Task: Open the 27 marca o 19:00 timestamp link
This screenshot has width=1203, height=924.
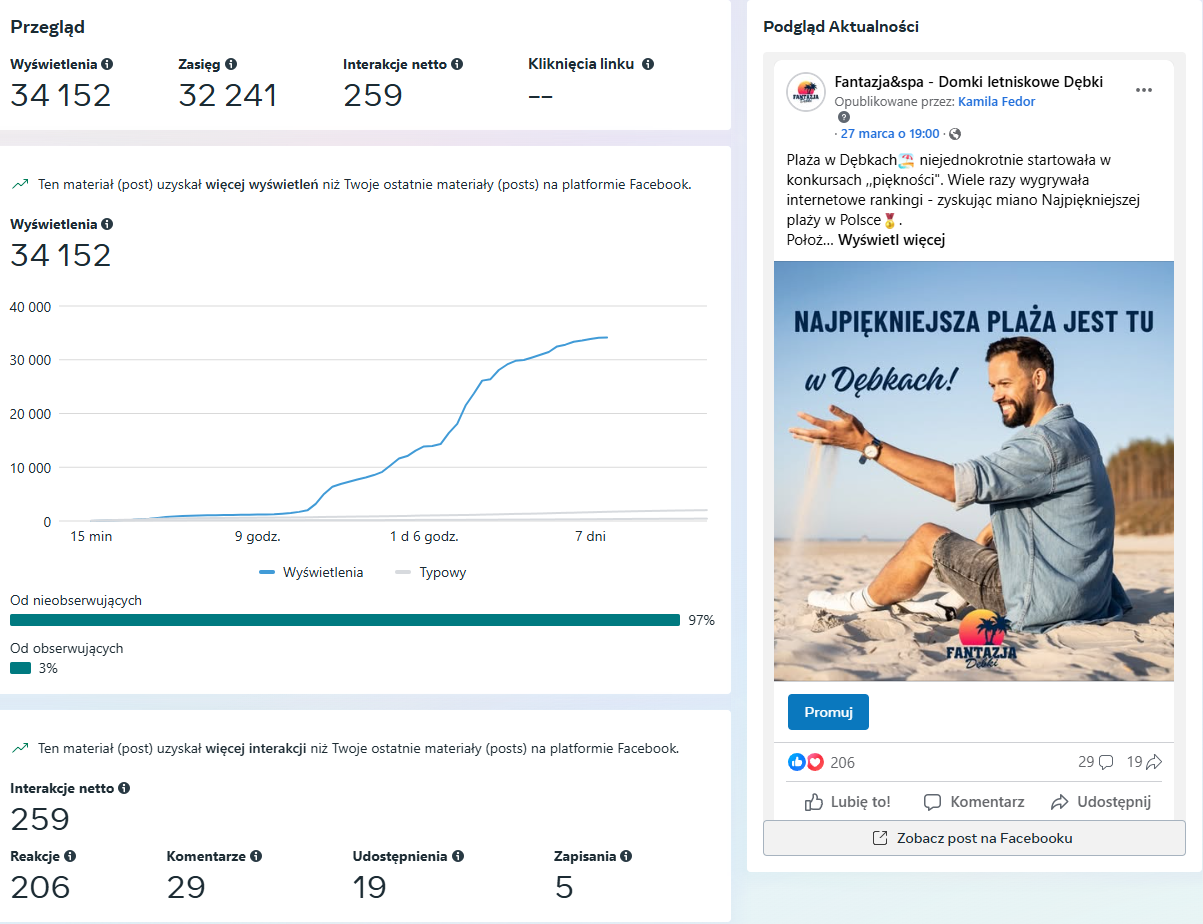Action: click(890, 134)
